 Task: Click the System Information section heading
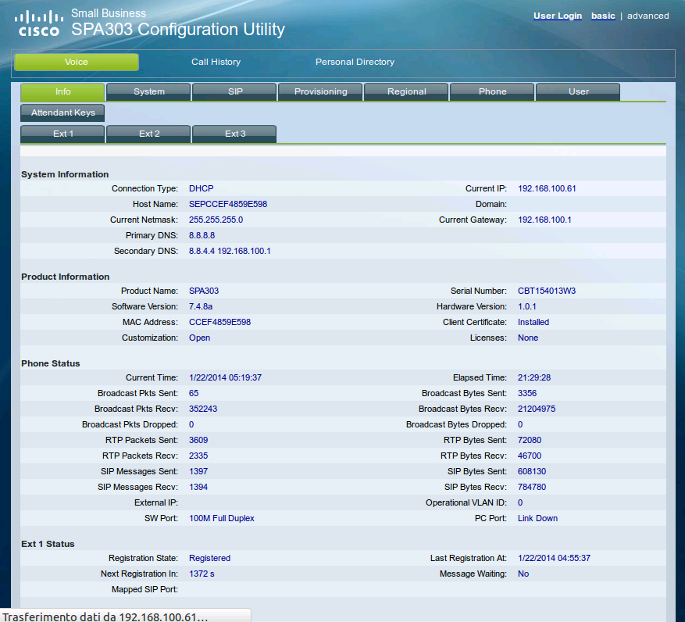coord(65,174)
